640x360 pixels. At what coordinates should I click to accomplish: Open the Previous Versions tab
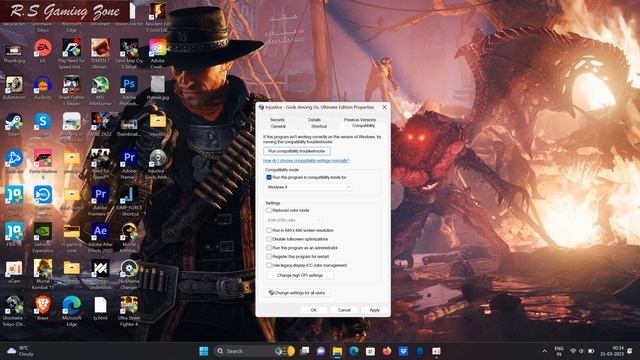point(360,120)
